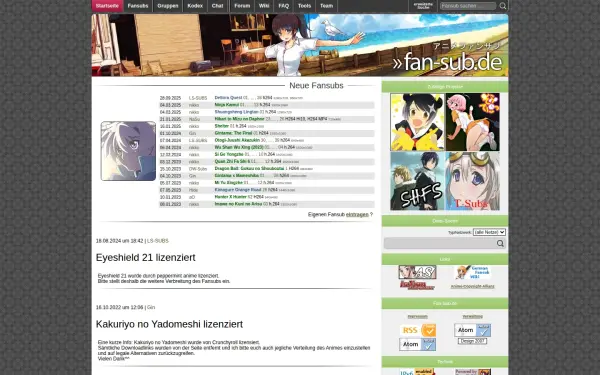
Task: Click the Powered by badge in the Technik section
Action: click(x=473, y=372)
